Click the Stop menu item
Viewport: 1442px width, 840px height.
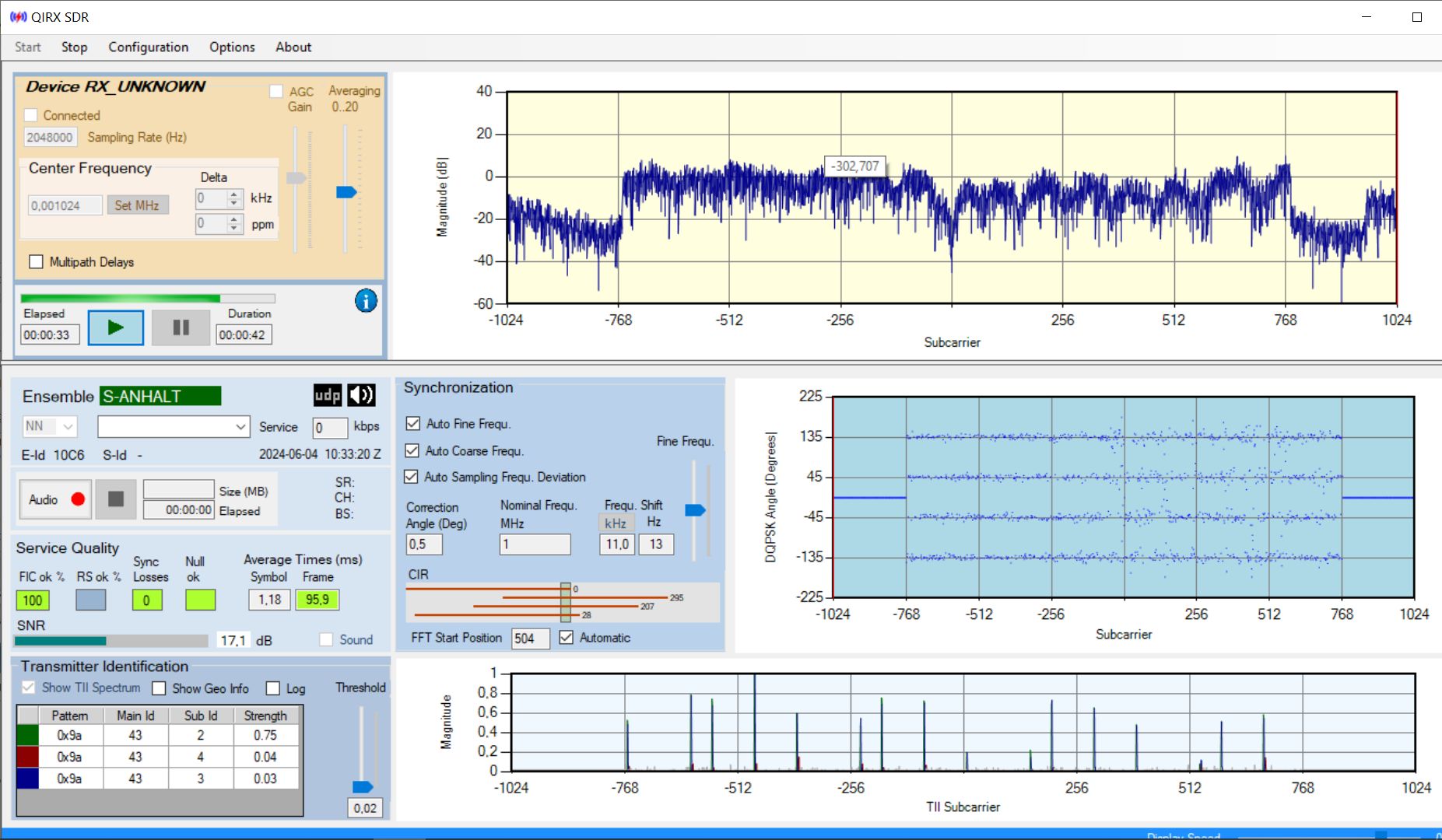tap(74, 47)
